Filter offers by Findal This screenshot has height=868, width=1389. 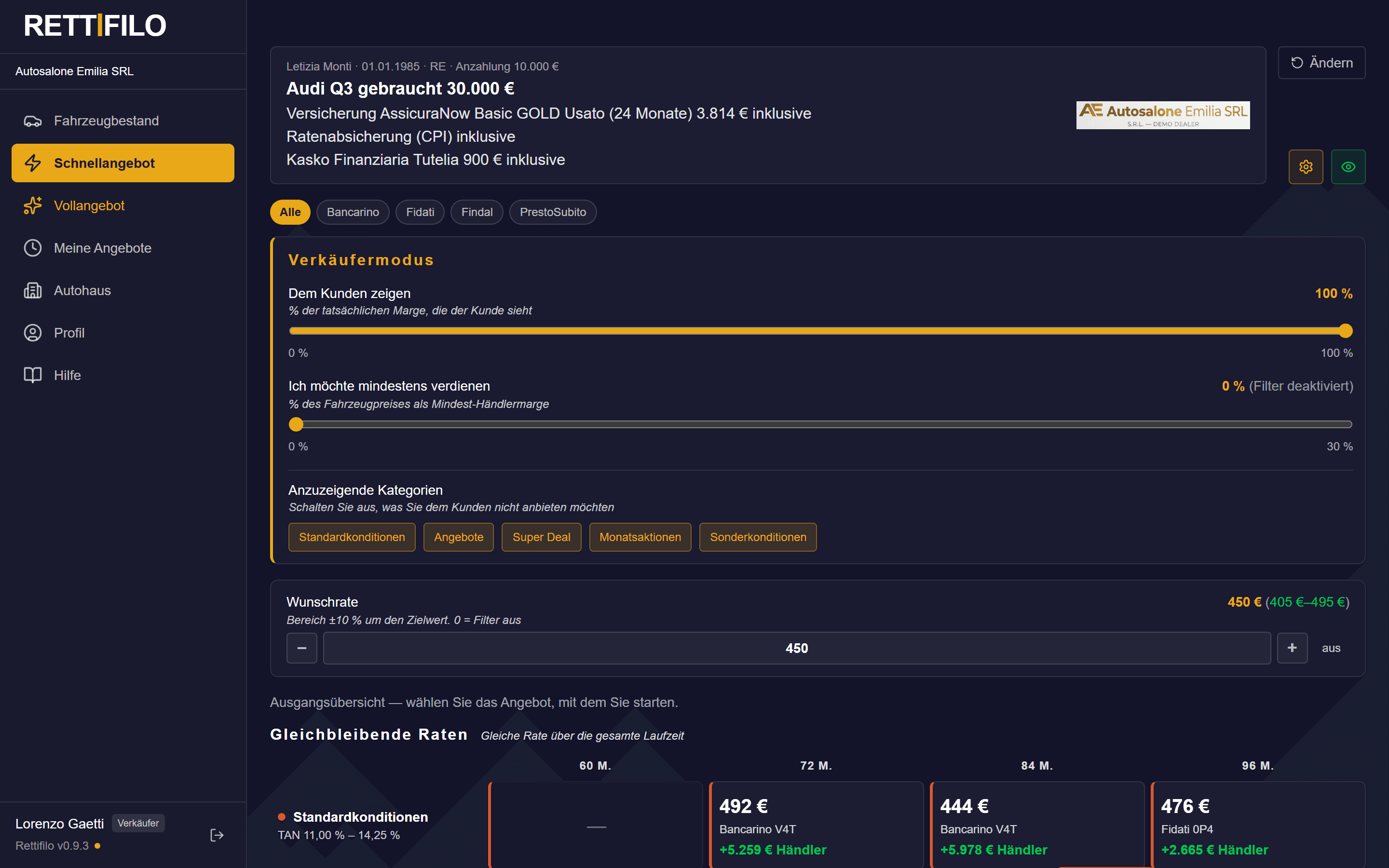point(477,212)
